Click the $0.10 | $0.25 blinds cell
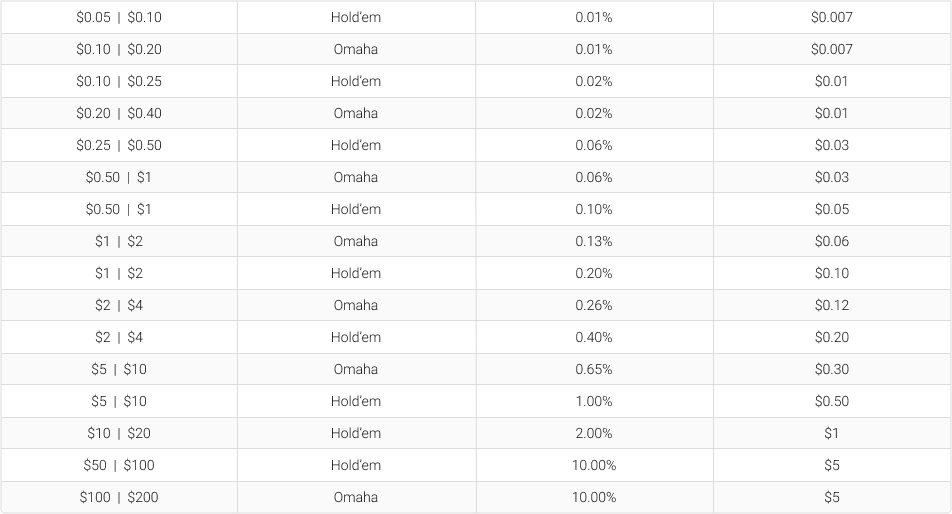 click(x=119, y=81)
